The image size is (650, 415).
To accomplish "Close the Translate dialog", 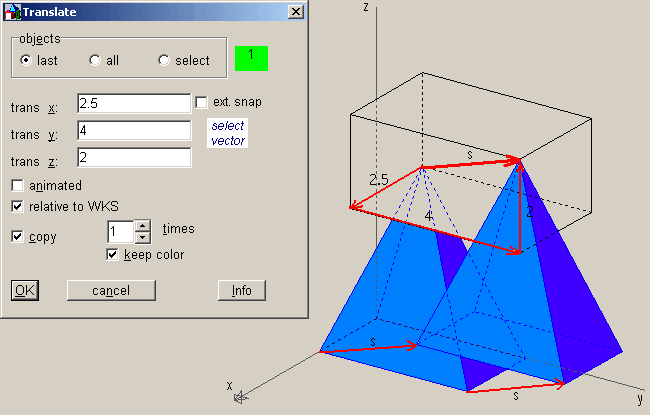I will (x=296, y=12).
